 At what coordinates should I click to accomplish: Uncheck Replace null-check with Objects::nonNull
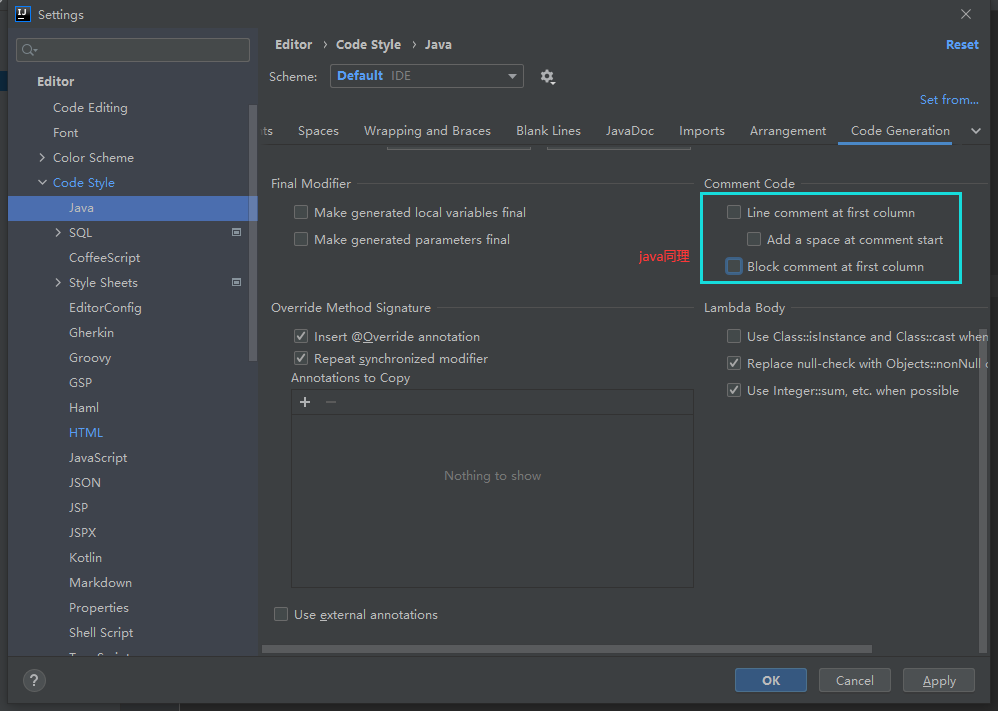(x=734, y=363)
